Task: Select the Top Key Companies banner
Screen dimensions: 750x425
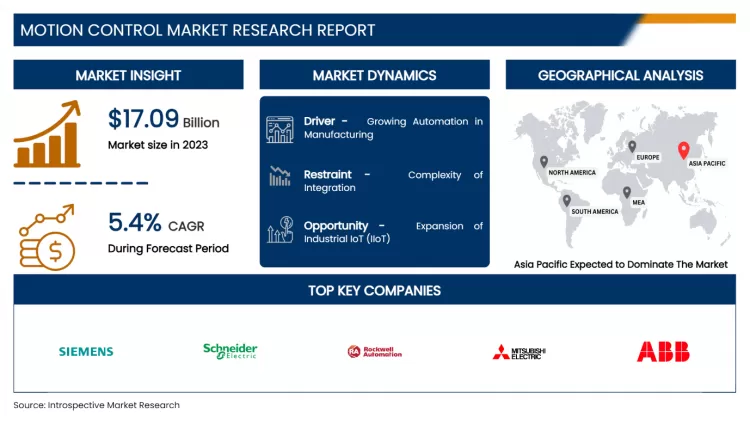Action: 375,290
